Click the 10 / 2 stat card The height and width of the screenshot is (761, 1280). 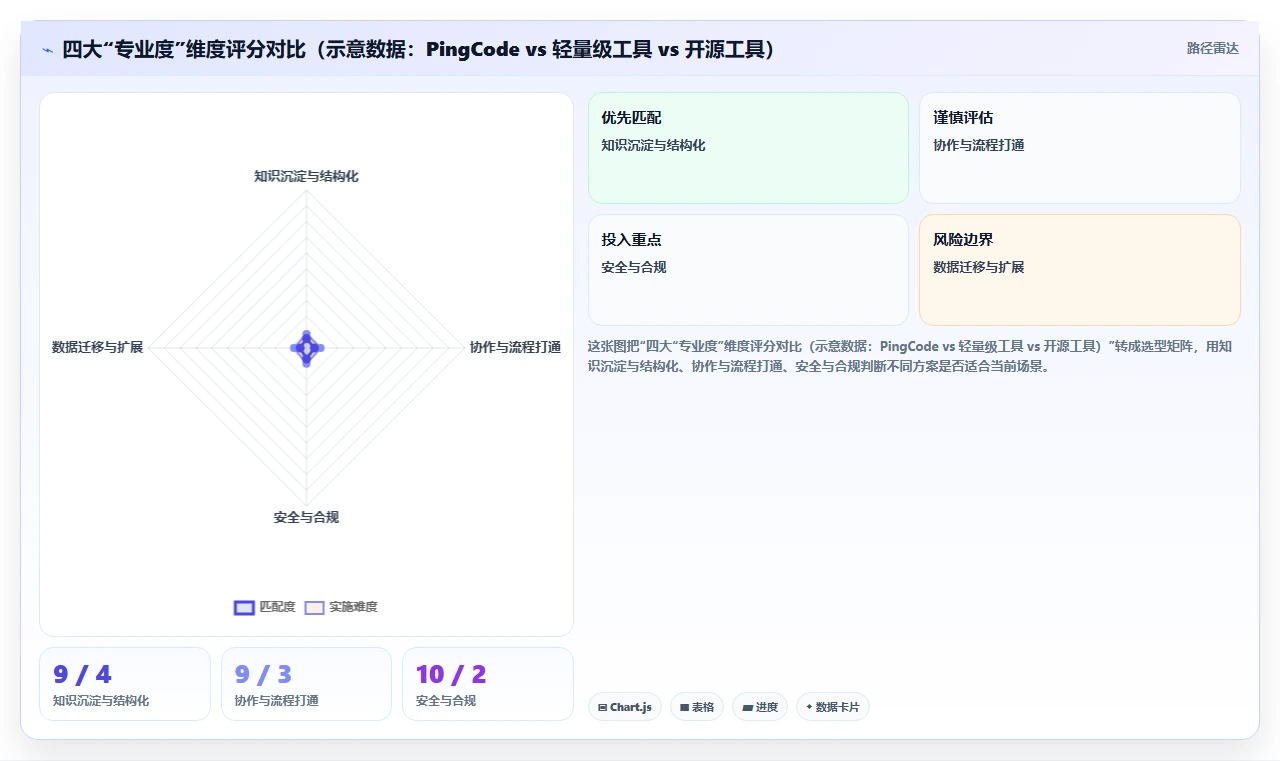pos(488,684)
